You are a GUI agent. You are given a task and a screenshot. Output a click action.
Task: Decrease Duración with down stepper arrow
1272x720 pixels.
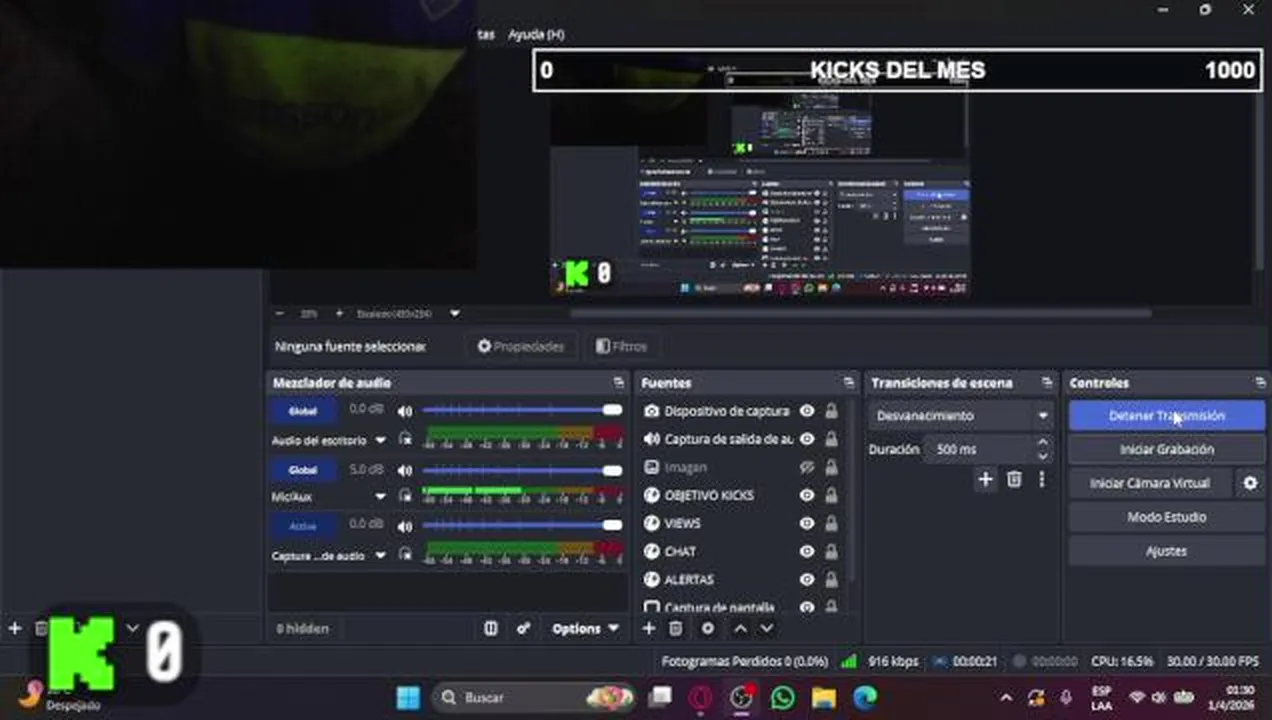click(1043, 456)
